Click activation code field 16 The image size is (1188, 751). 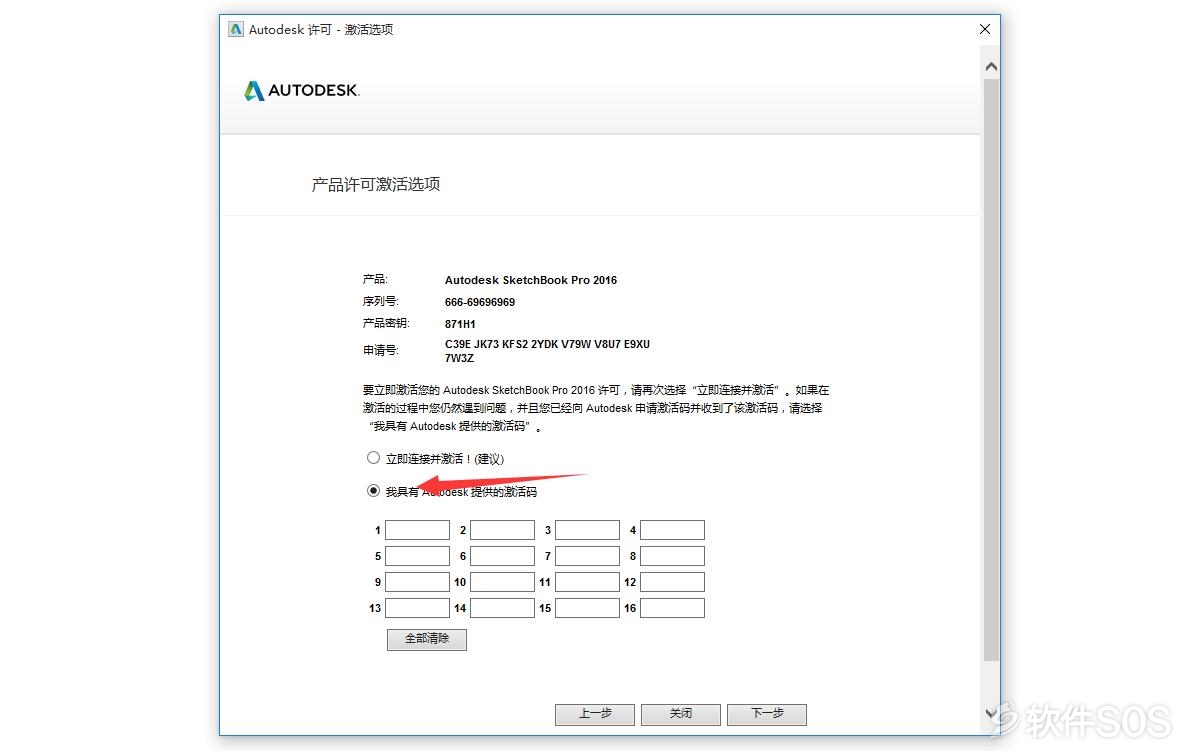[672, 608]
